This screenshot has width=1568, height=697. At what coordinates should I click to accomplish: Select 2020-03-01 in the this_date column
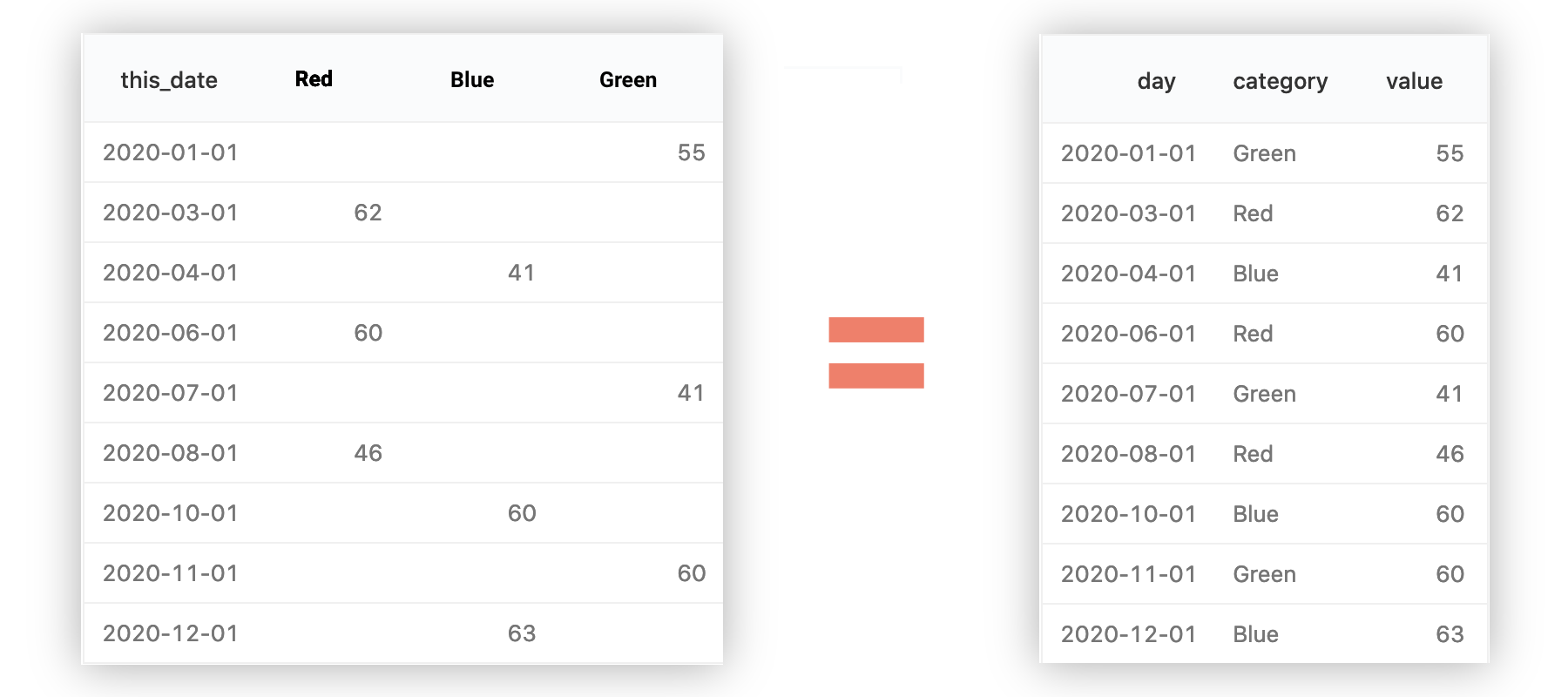pos(171,213)
